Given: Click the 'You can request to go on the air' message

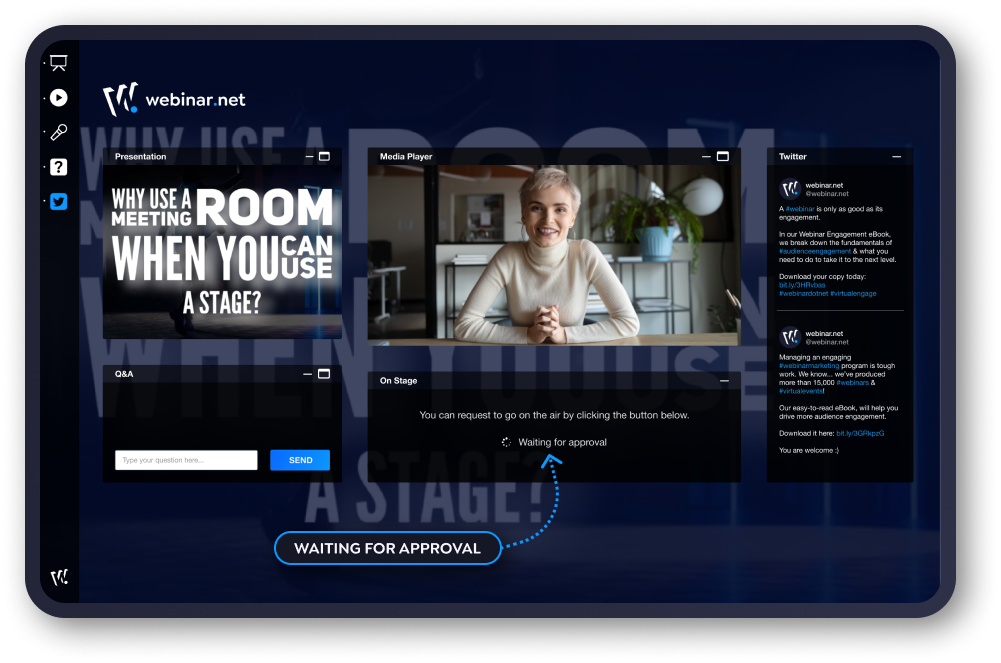Looking at the screenshot, I should pos(554,415).
